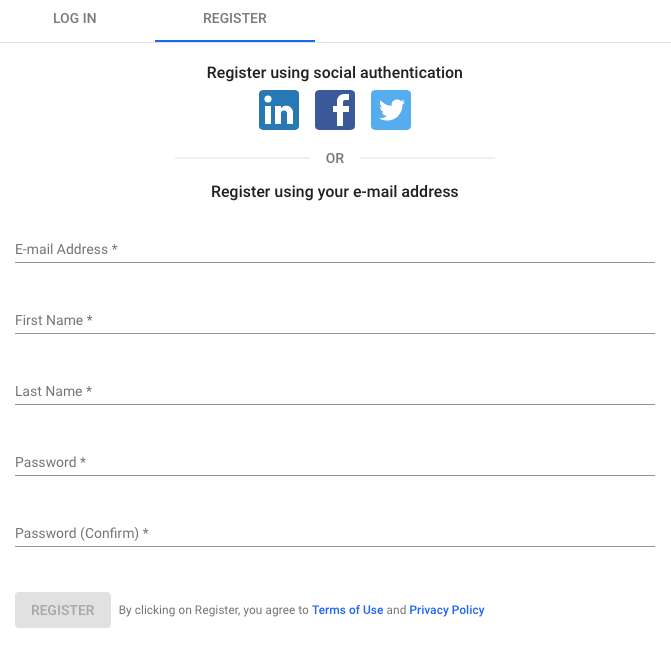
Task: Focus the Password (Confirm) field
Action: coord(335,534)
